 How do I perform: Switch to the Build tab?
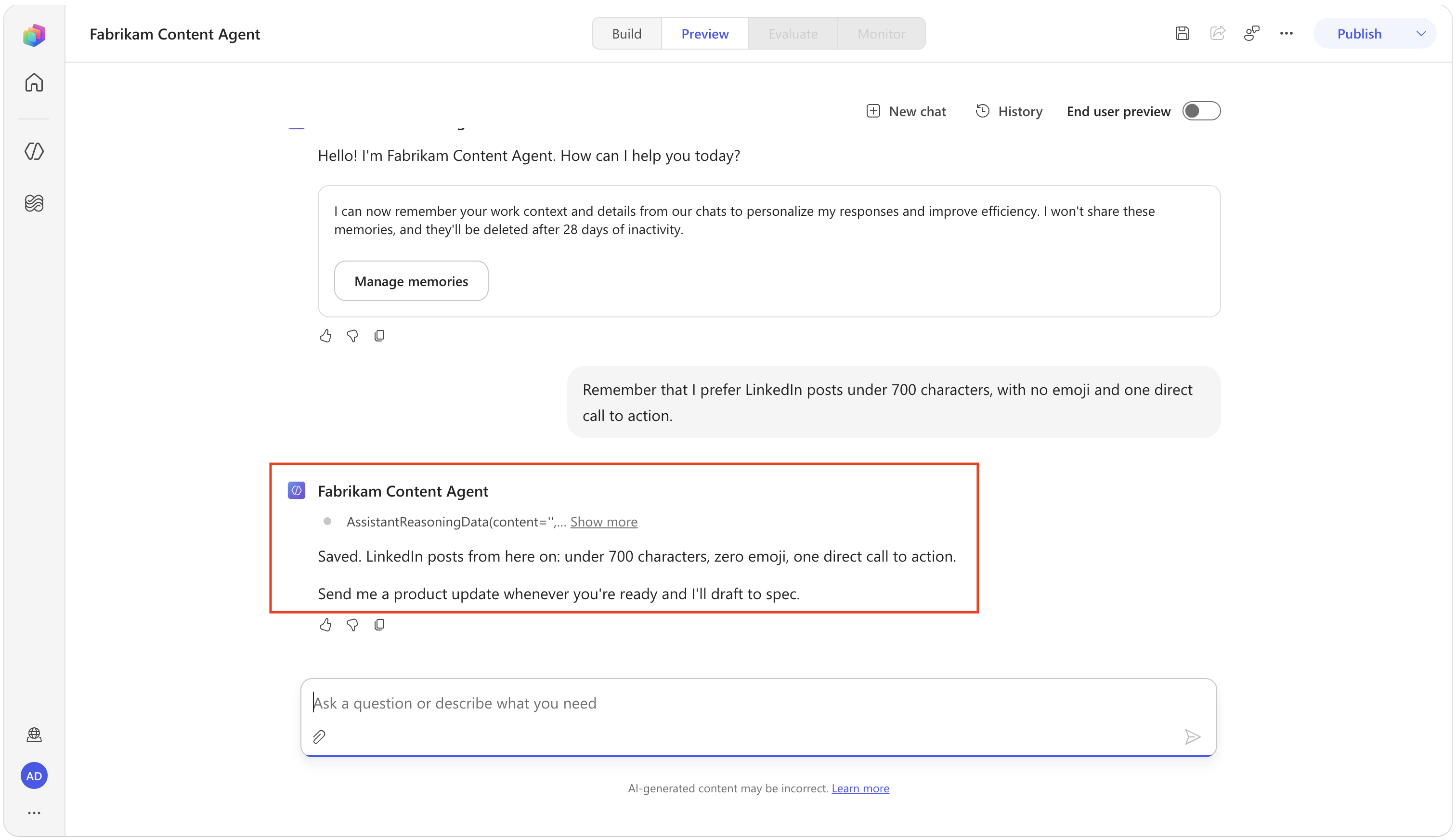click(626, 33)
